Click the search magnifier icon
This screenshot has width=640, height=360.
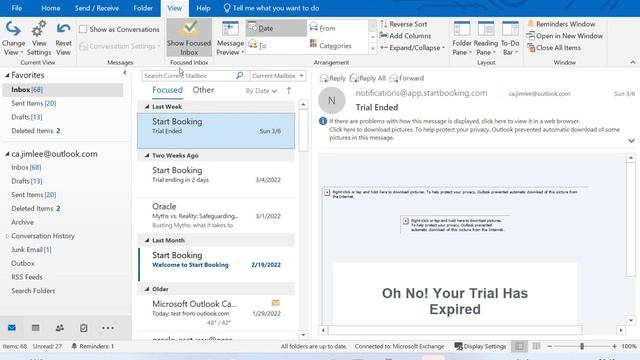240,76
